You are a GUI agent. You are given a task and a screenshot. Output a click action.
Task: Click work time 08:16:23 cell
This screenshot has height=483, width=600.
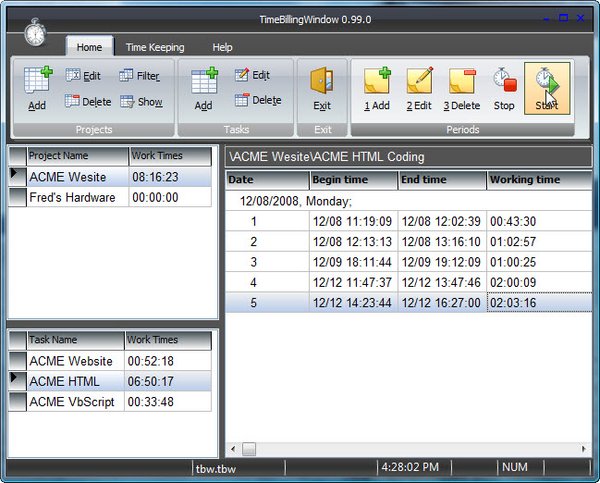tap(170, 177)
